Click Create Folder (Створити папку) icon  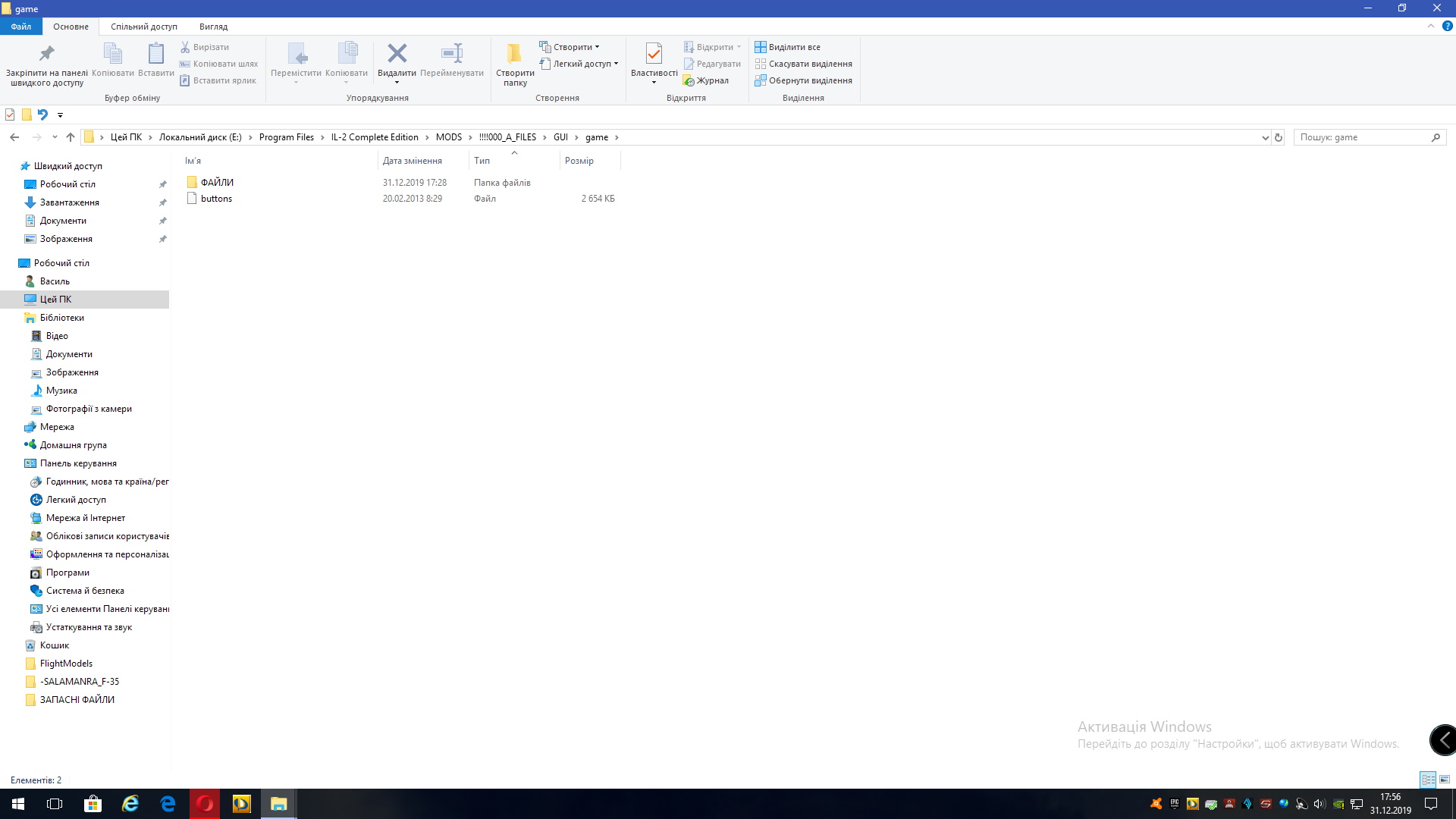(515, 54)
